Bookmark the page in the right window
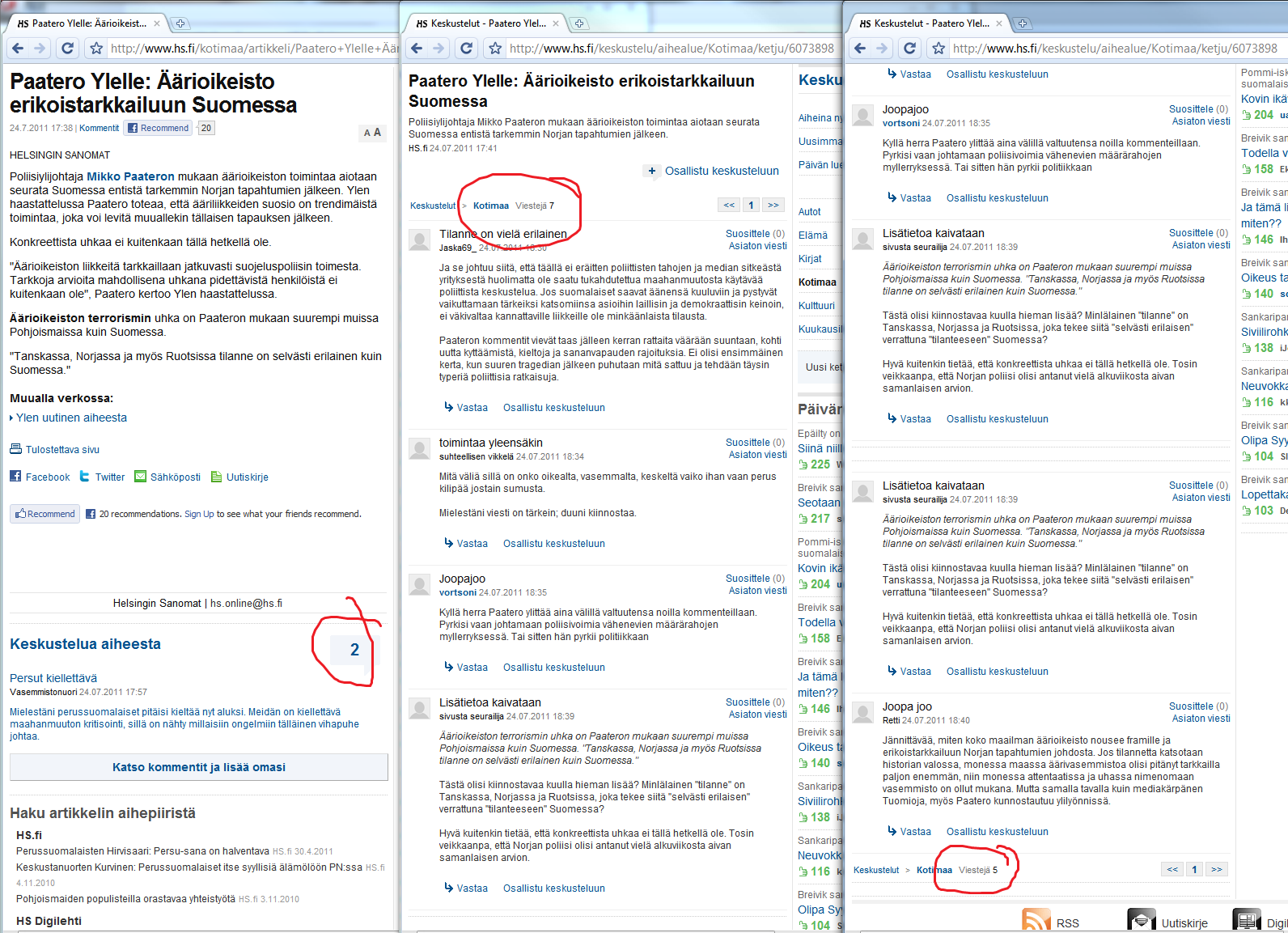 [x=938, y=49]
